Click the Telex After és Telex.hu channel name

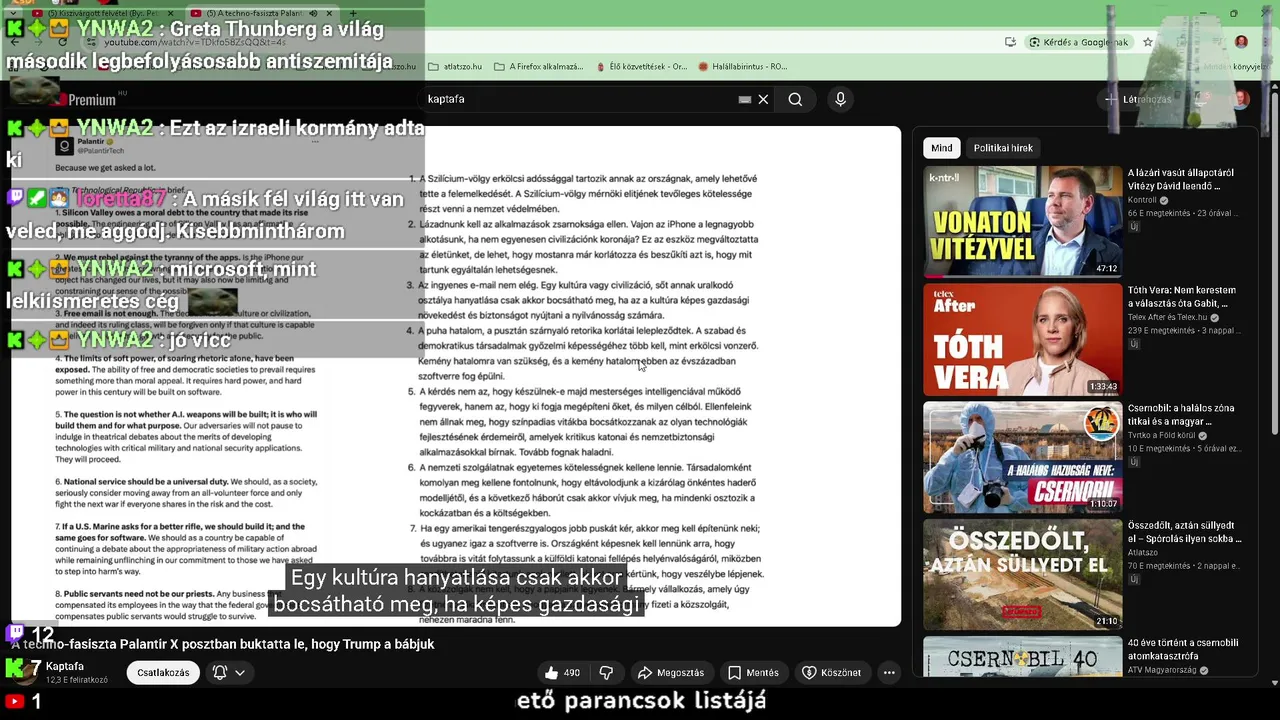[1168, 317]
